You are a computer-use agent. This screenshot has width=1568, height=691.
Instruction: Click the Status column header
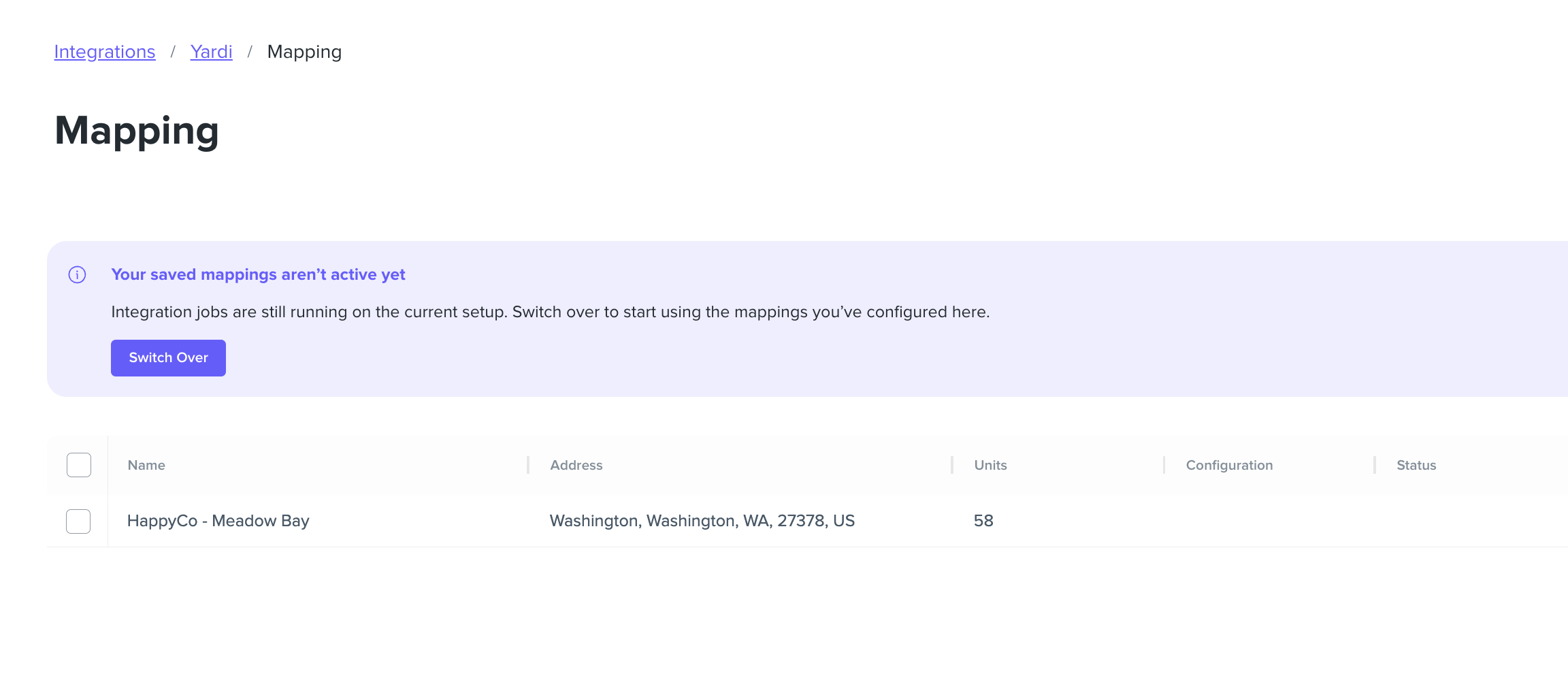1416,466
